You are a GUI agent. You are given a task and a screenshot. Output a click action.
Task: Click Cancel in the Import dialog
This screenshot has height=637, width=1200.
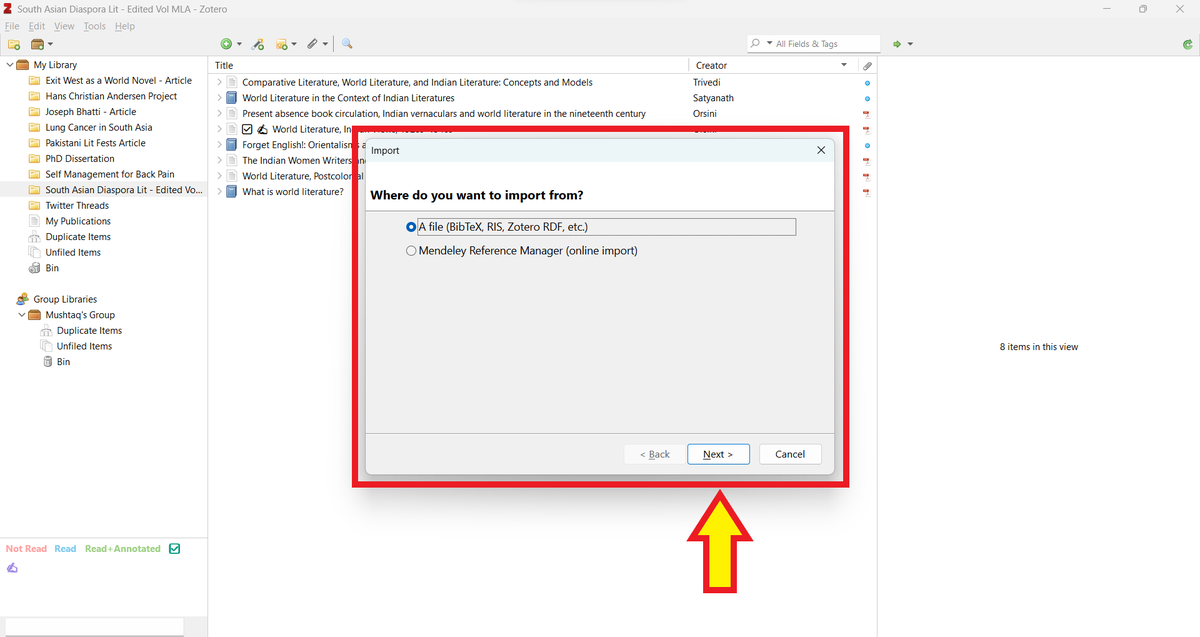click(x=790, y=454)
